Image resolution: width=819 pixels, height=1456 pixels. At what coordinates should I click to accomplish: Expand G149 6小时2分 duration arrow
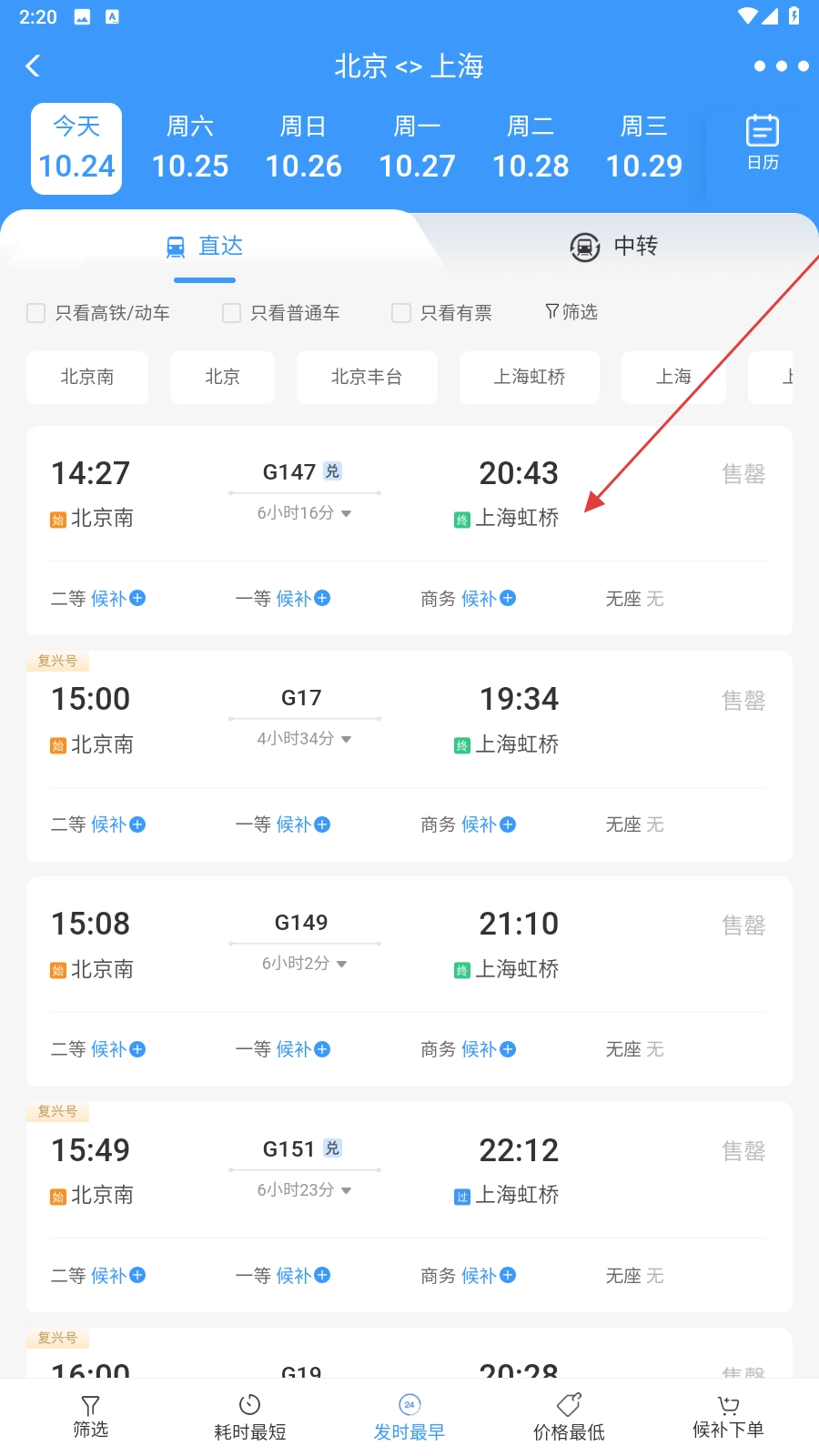tap(341, 964)
